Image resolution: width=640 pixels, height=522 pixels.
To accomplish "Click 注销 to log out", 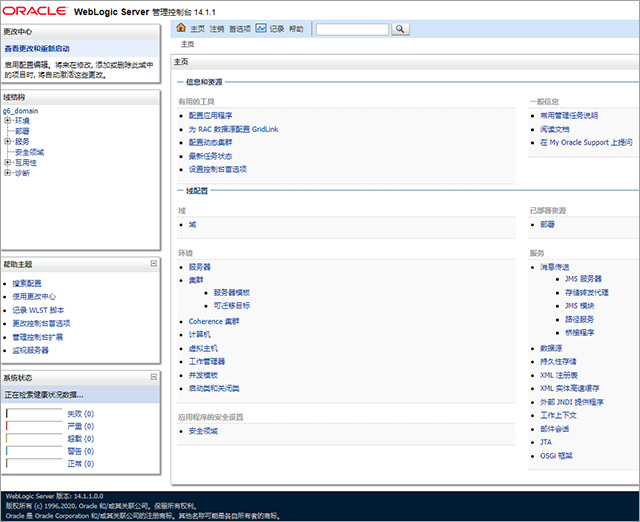I will click(x=217, y=29).
